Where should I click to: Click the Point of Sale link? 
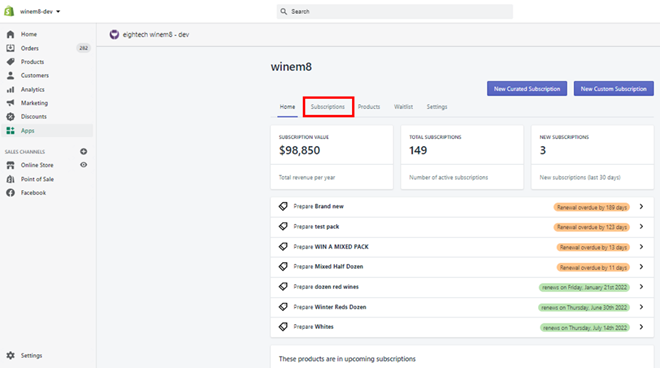tap(37, 179)
